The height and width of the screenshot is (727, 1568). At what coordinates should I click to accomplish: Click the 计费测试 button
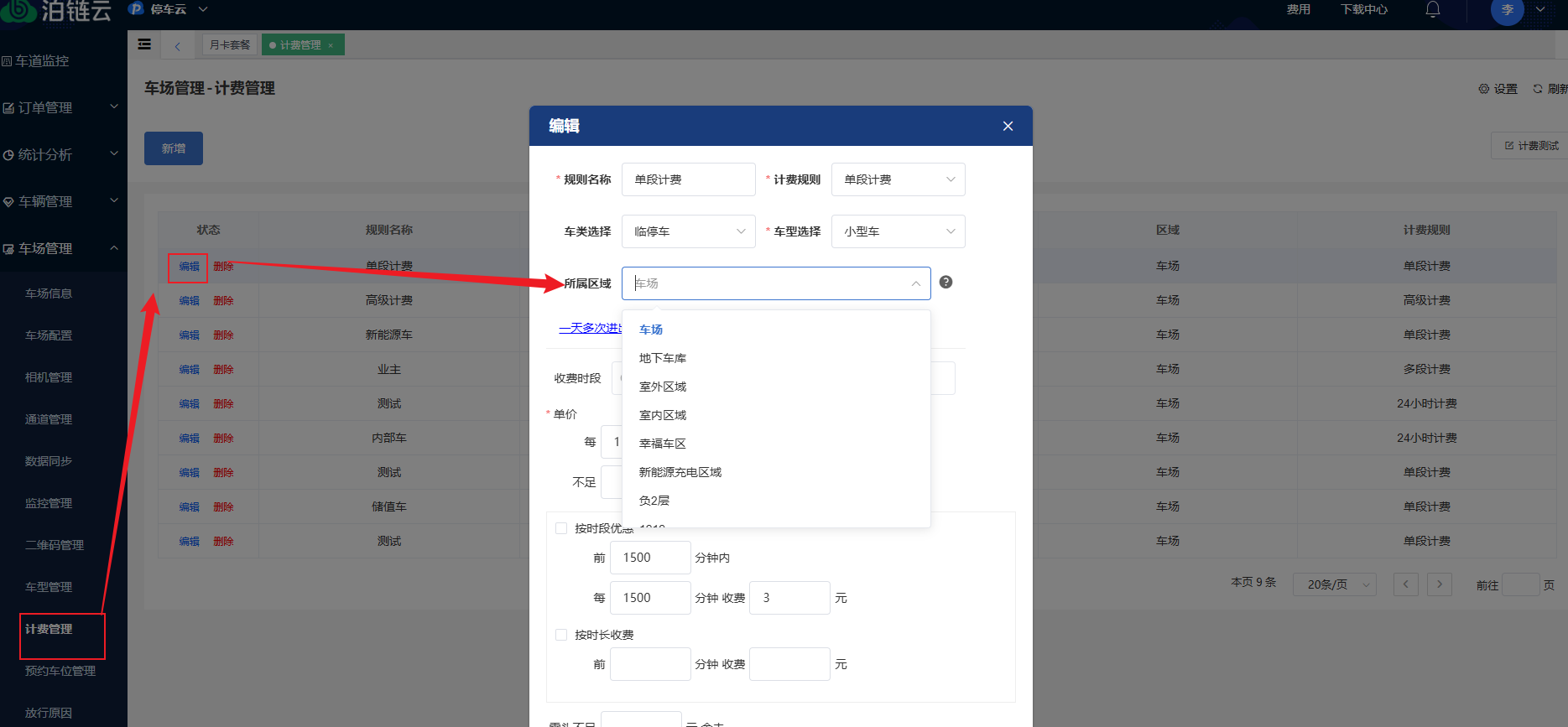click(x=1530, y=146)
